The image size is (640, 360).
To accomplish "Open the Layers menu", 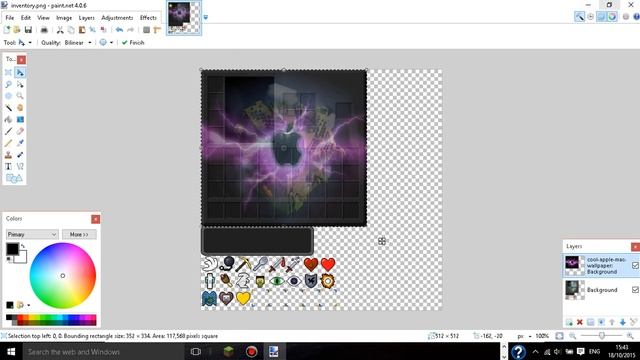I will click(x=86, y=18).
